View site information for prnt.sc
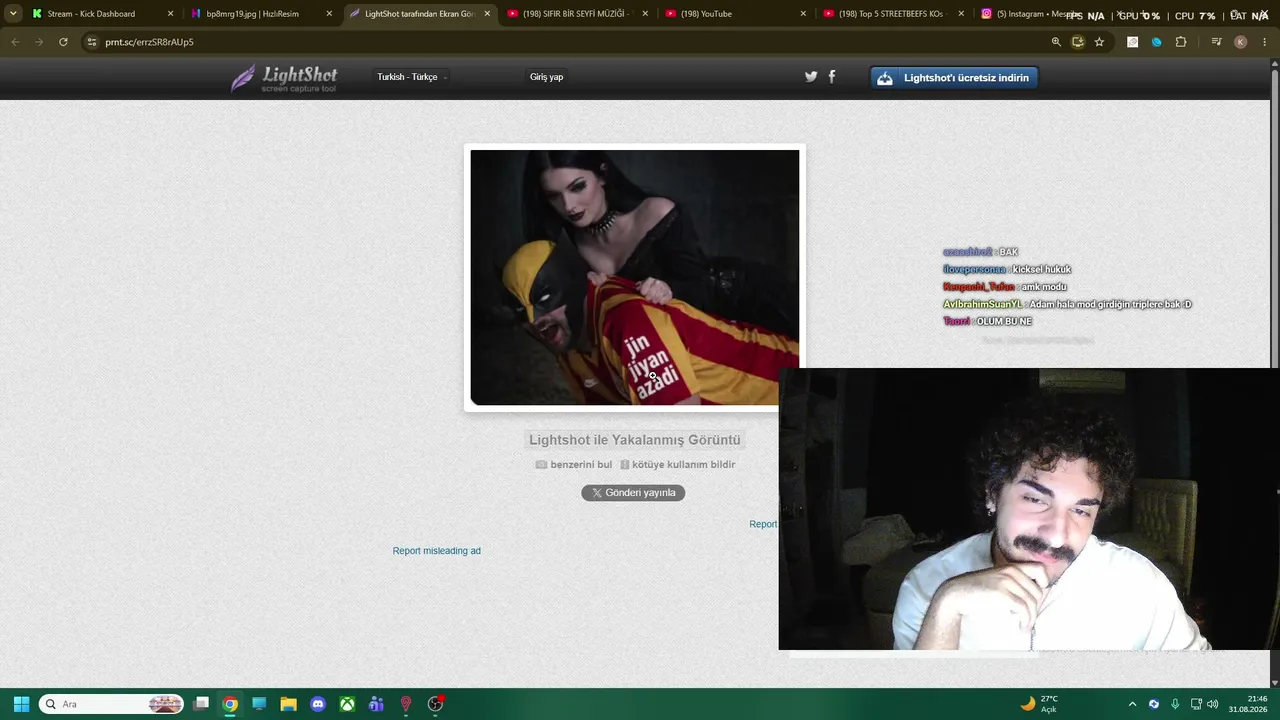Image resolution: width=1280 pixels, height=720 pixels. (x=92, y=42)
